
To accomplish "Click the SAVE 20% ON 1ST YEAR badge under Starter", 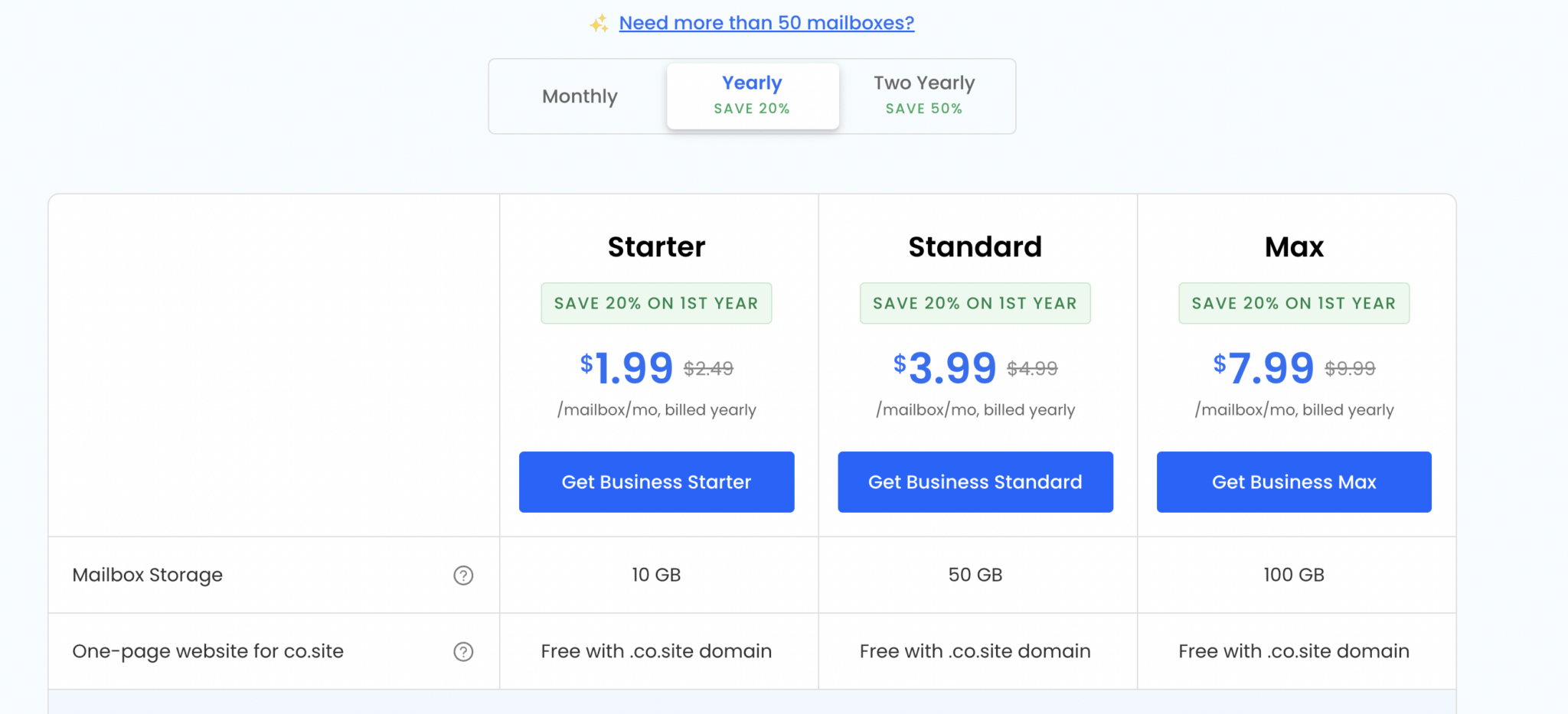I will 656,303.
